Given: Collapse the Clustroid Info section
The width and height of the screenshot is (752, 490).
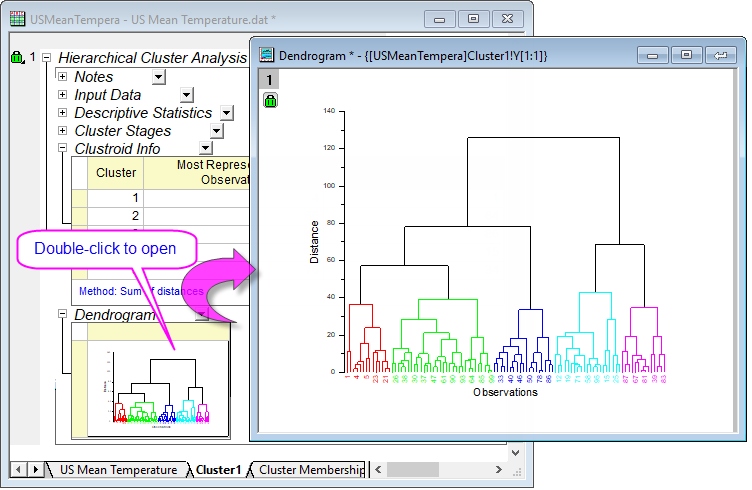Looking at the screenshot, I should point(63,149).
